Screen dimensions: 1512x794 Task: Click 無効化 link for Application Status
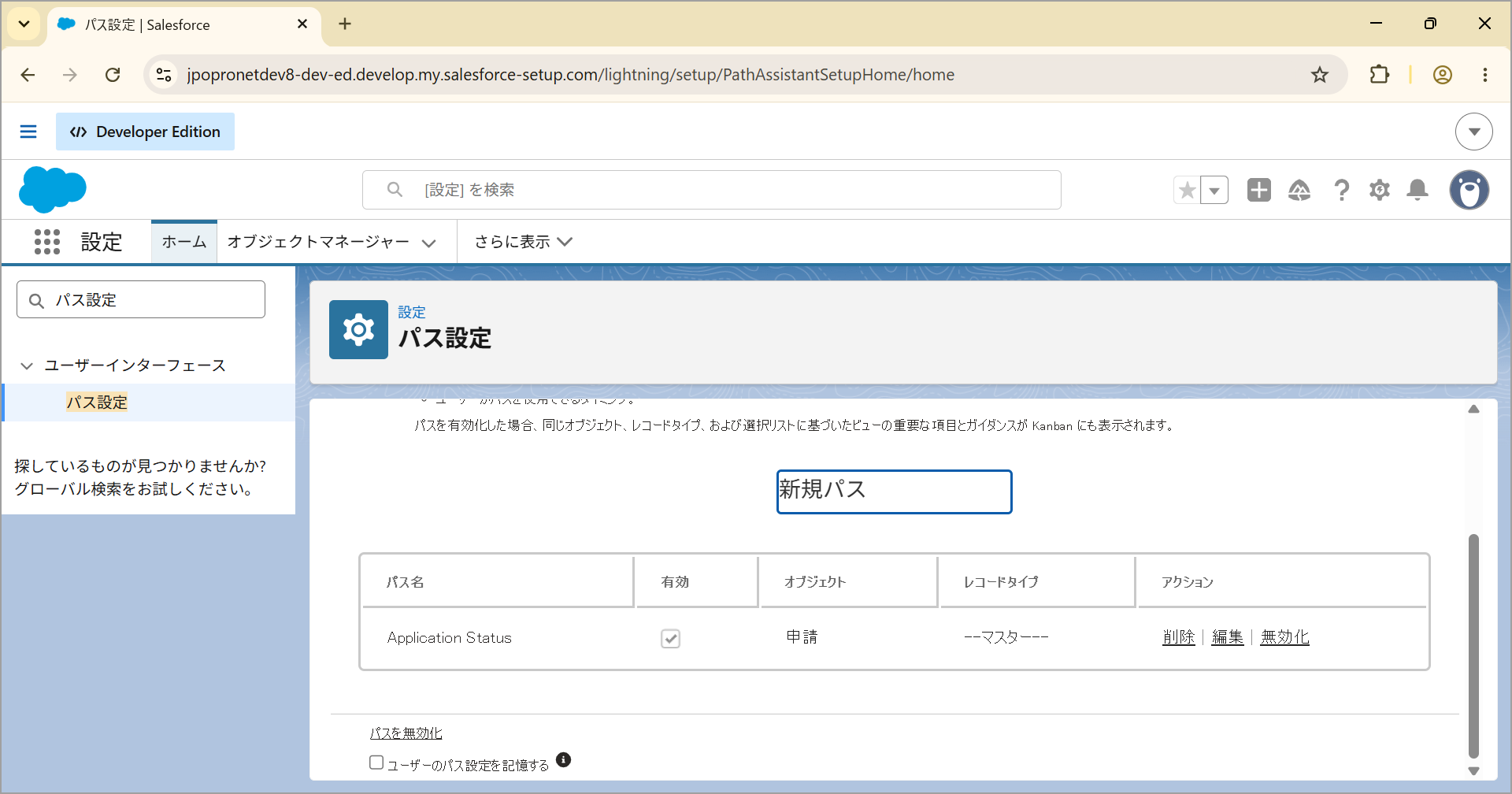(1284, 637)
